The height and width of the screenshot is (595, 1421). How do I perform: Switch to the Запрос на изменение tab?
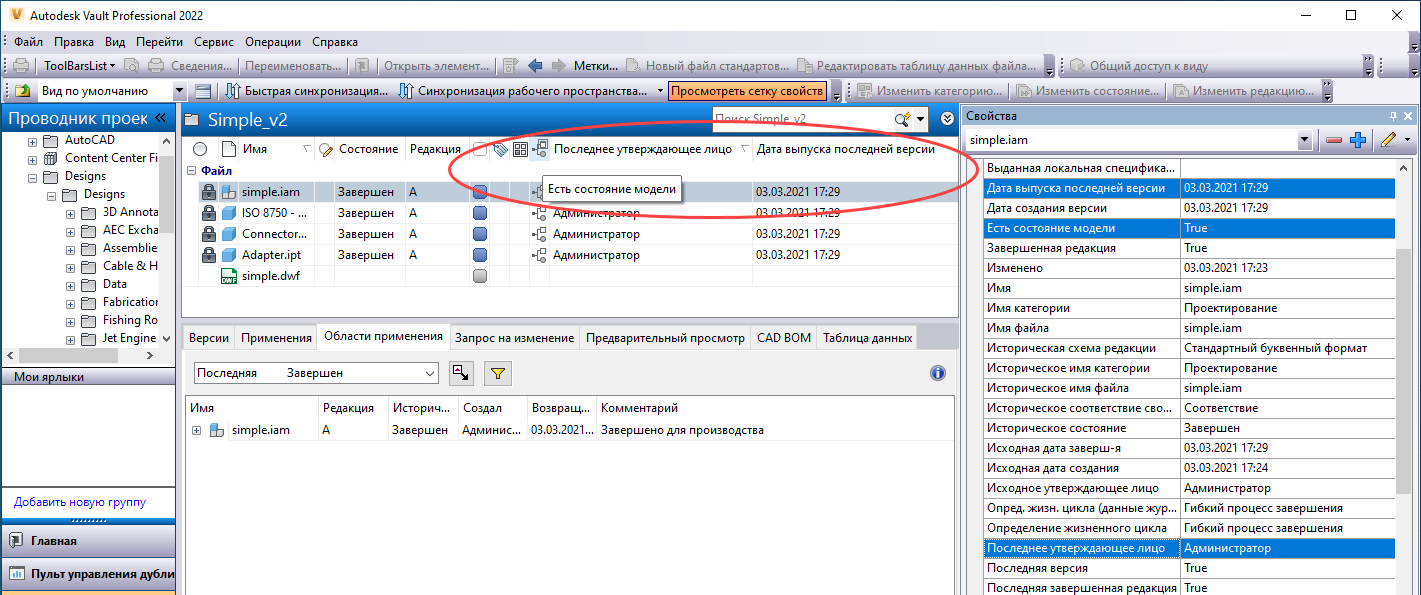pyautogui.click(x=514, y=338)
